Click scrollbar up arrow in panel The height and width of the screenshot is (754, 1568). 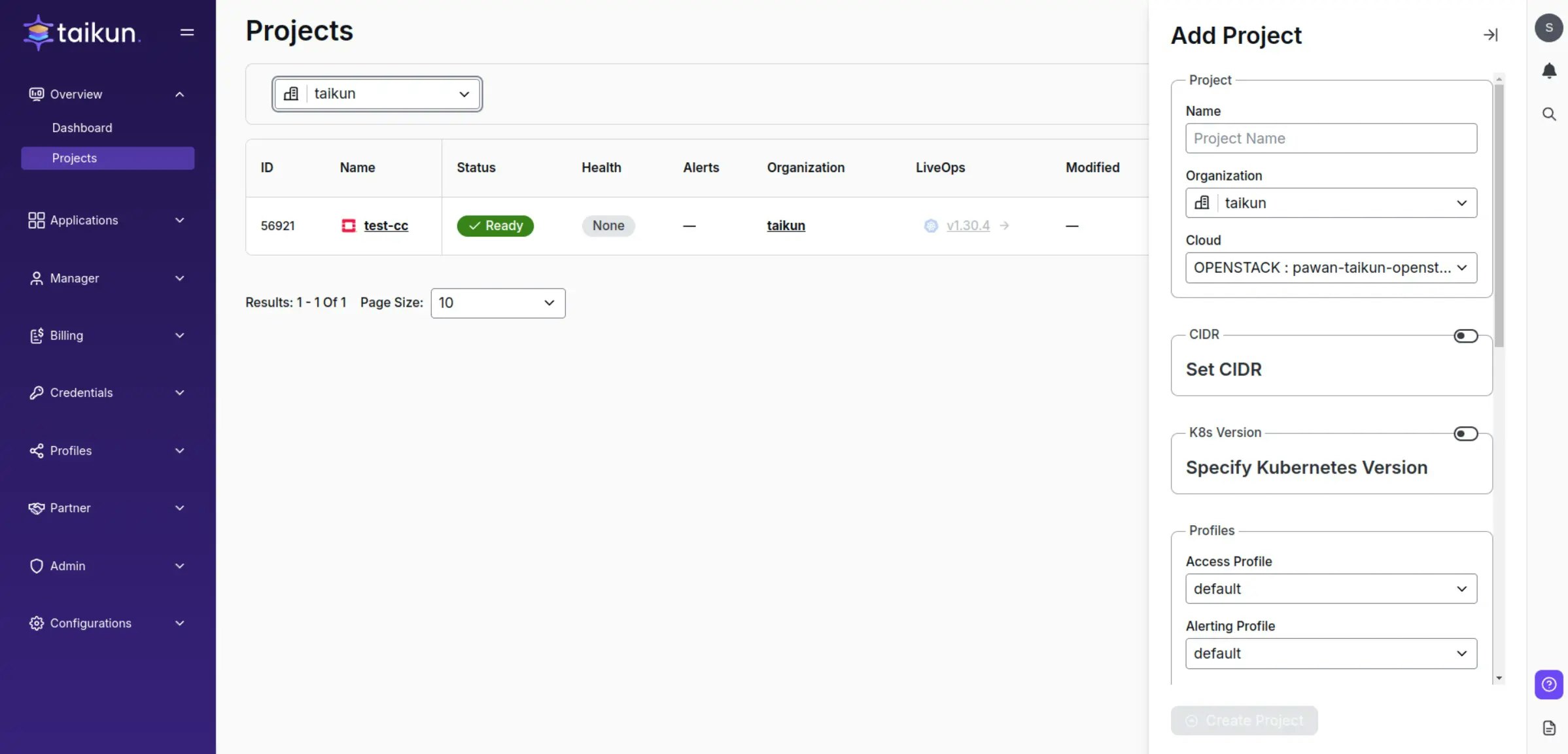coord(1499,78)
